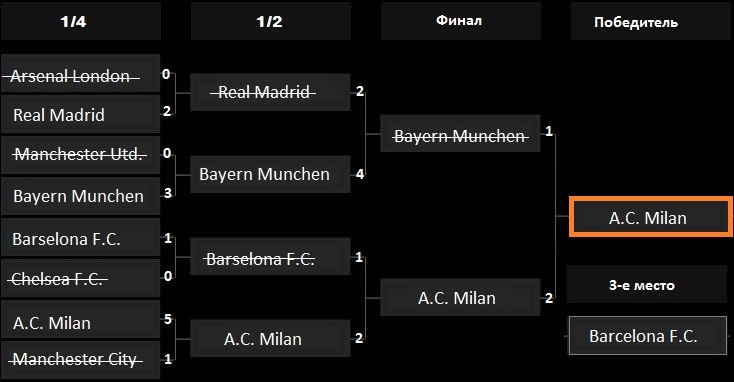The height and width of the screenshot is (382, 734).
Task: Select crossed-out Real Madrid in the semifinals
Action: point(271,92)
